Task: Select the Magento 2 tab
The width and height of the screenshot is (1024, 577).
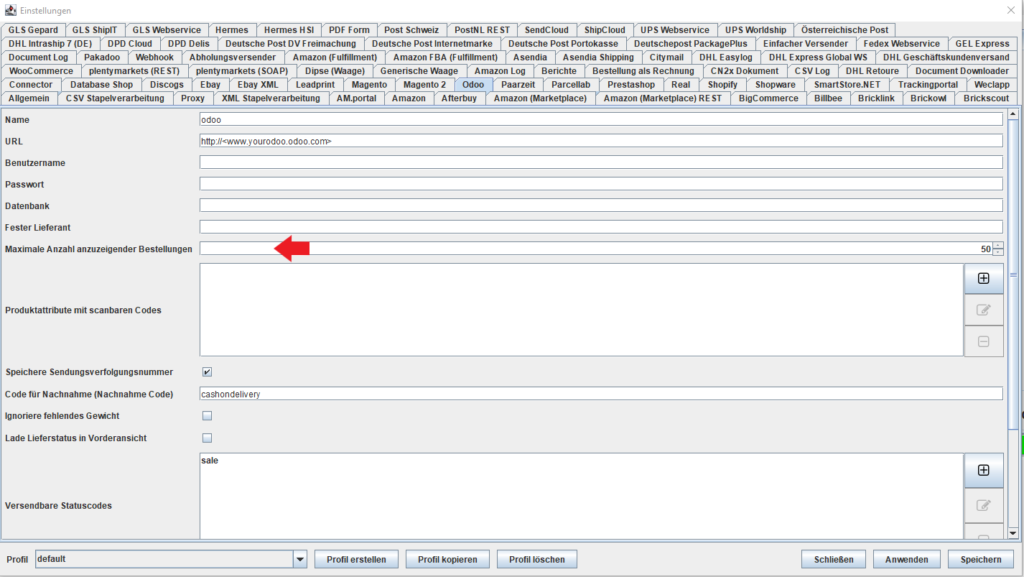Action: [424, 85]
